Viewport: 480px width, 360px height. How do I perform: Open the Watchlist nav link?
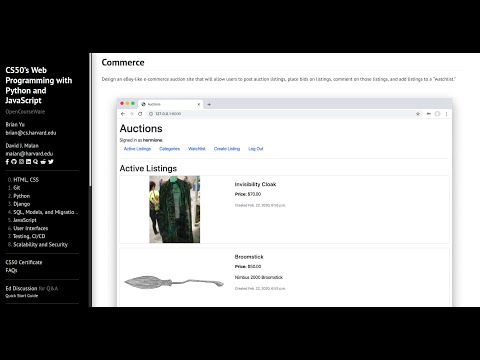[197, 149]
